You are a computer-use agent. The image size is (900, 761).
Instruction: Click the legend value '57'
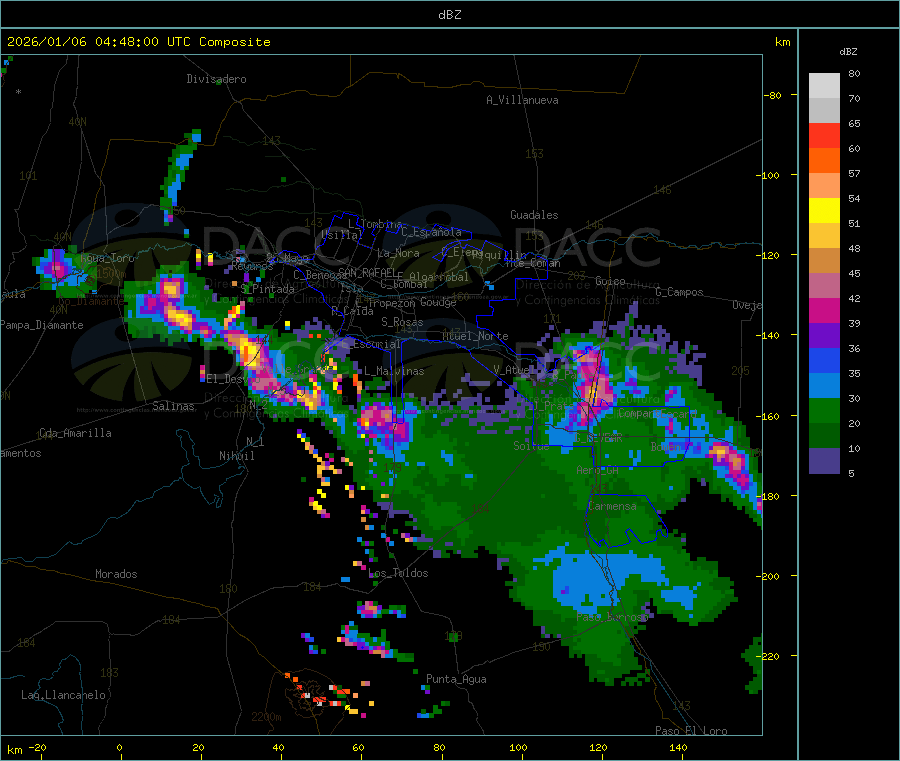[x=854, y=173]
